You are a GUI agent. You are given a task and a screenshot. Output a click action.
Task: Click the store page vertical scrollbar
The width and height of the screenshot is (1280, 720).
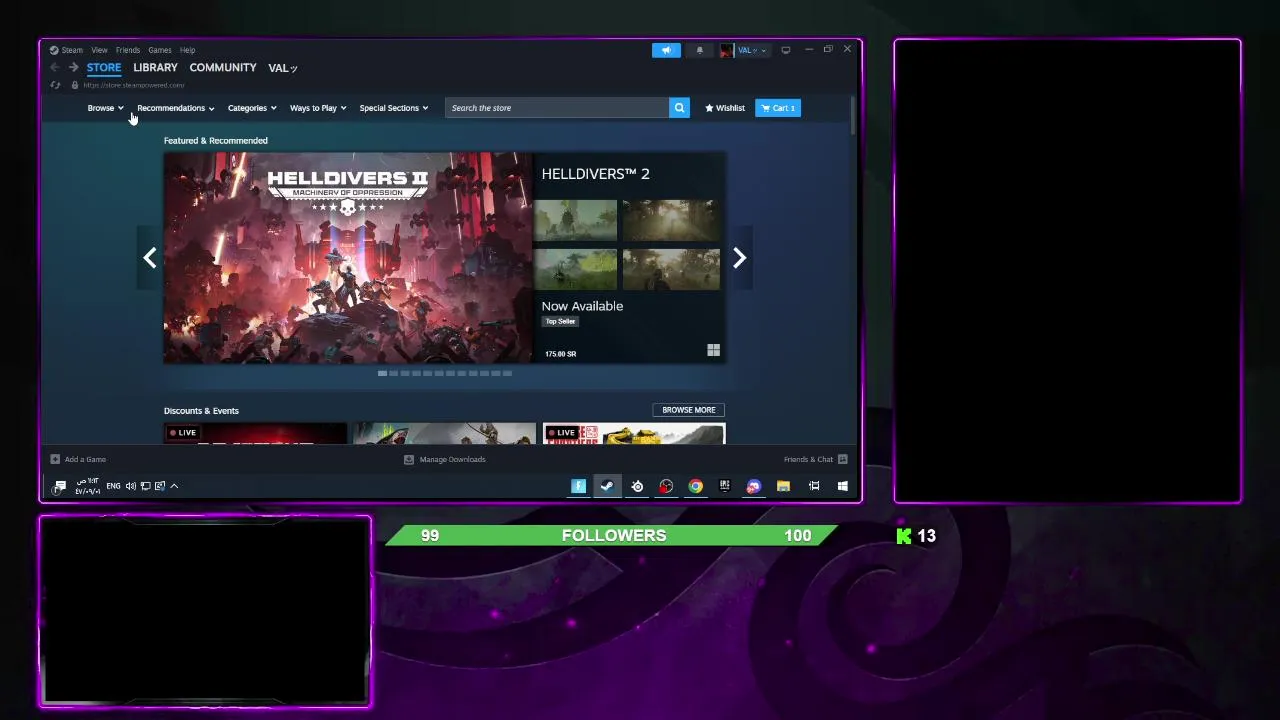853,116
